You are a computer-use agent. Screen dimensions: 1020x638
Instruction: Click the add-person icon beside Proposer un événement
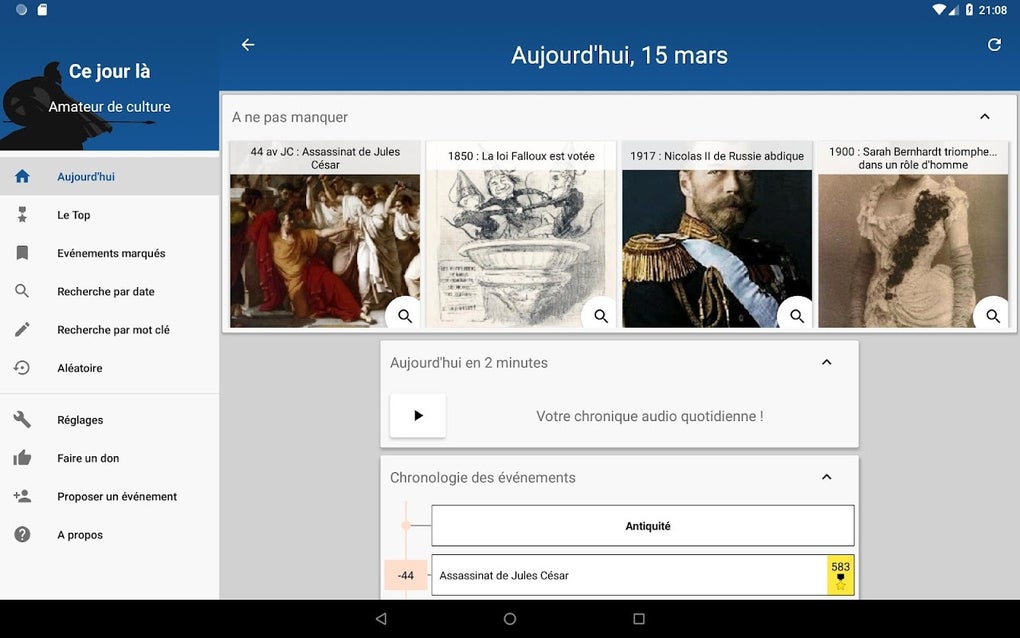click(22, 496)
